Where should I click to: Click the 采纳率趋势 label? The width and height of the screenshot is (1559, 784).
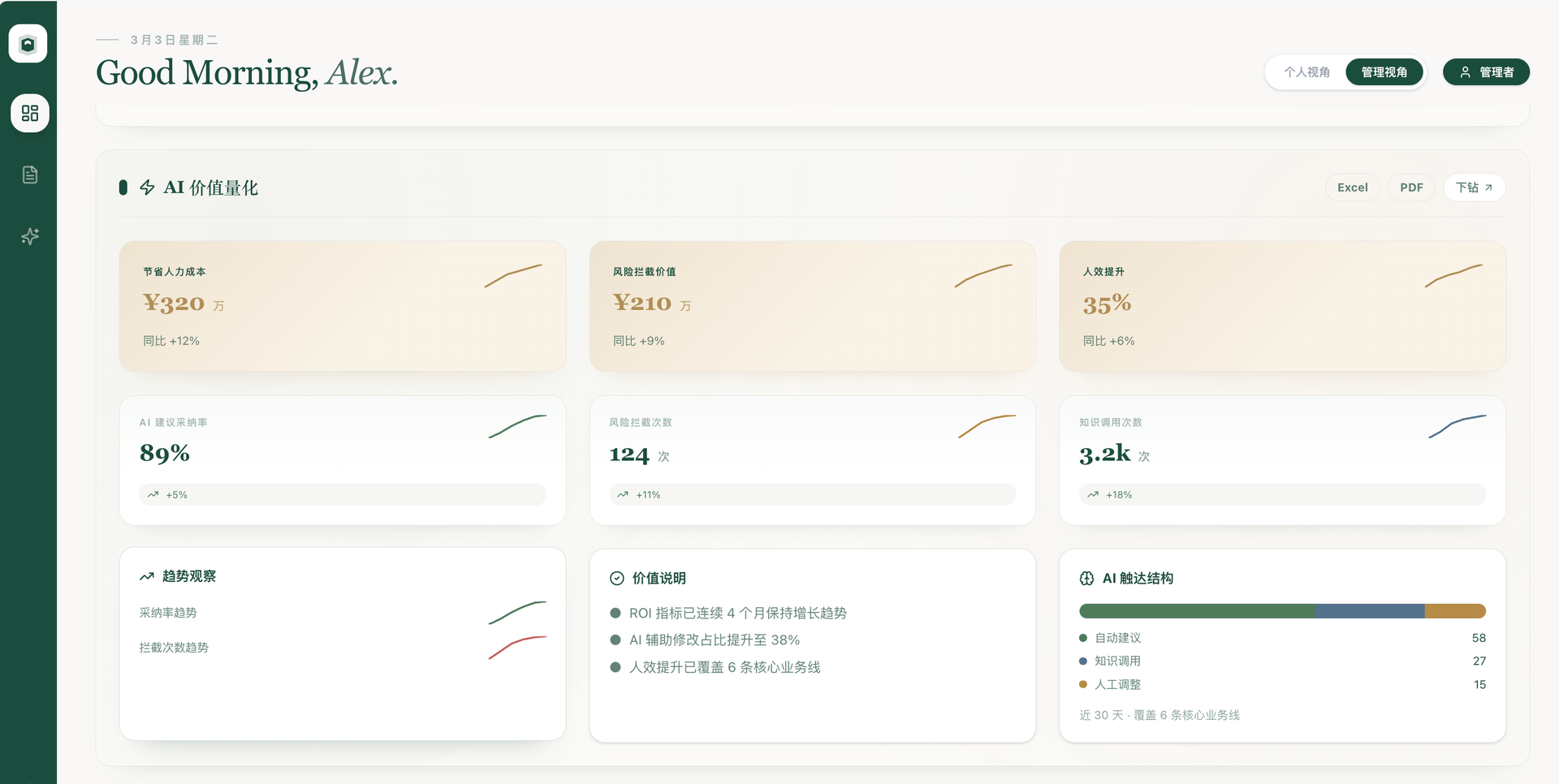168,613
